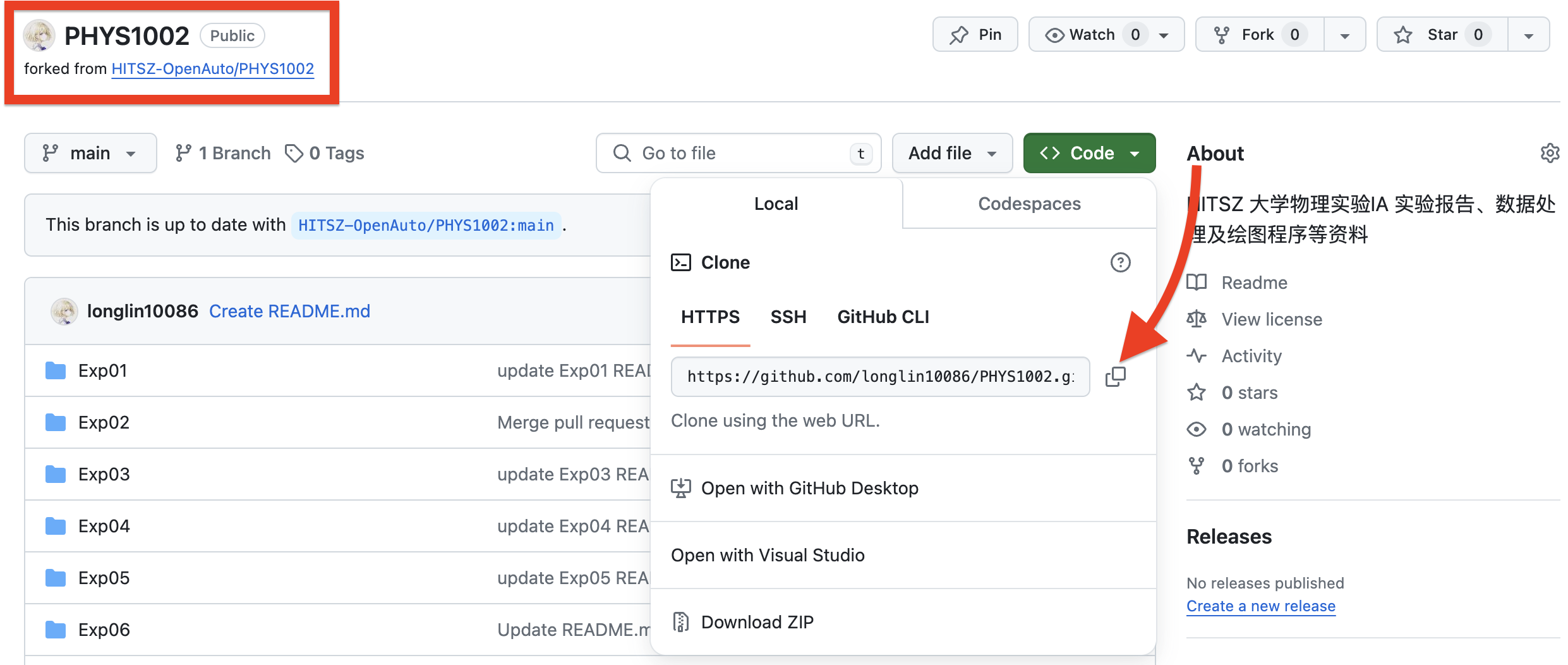Open the Exp02 folder
This screenshot has height=665, width=1568.
(x=104, y=422)
